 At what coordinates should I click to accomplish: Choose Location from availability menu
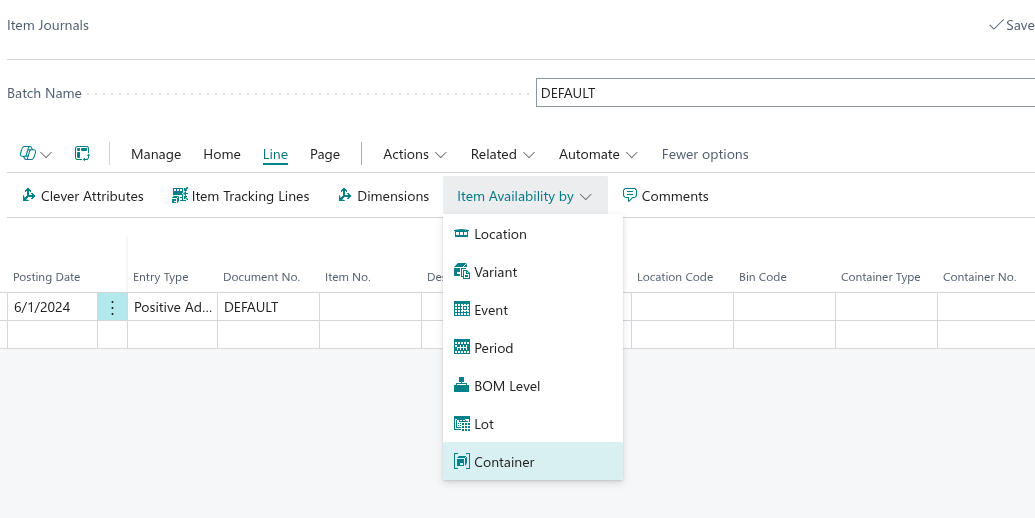click(500, 234)
